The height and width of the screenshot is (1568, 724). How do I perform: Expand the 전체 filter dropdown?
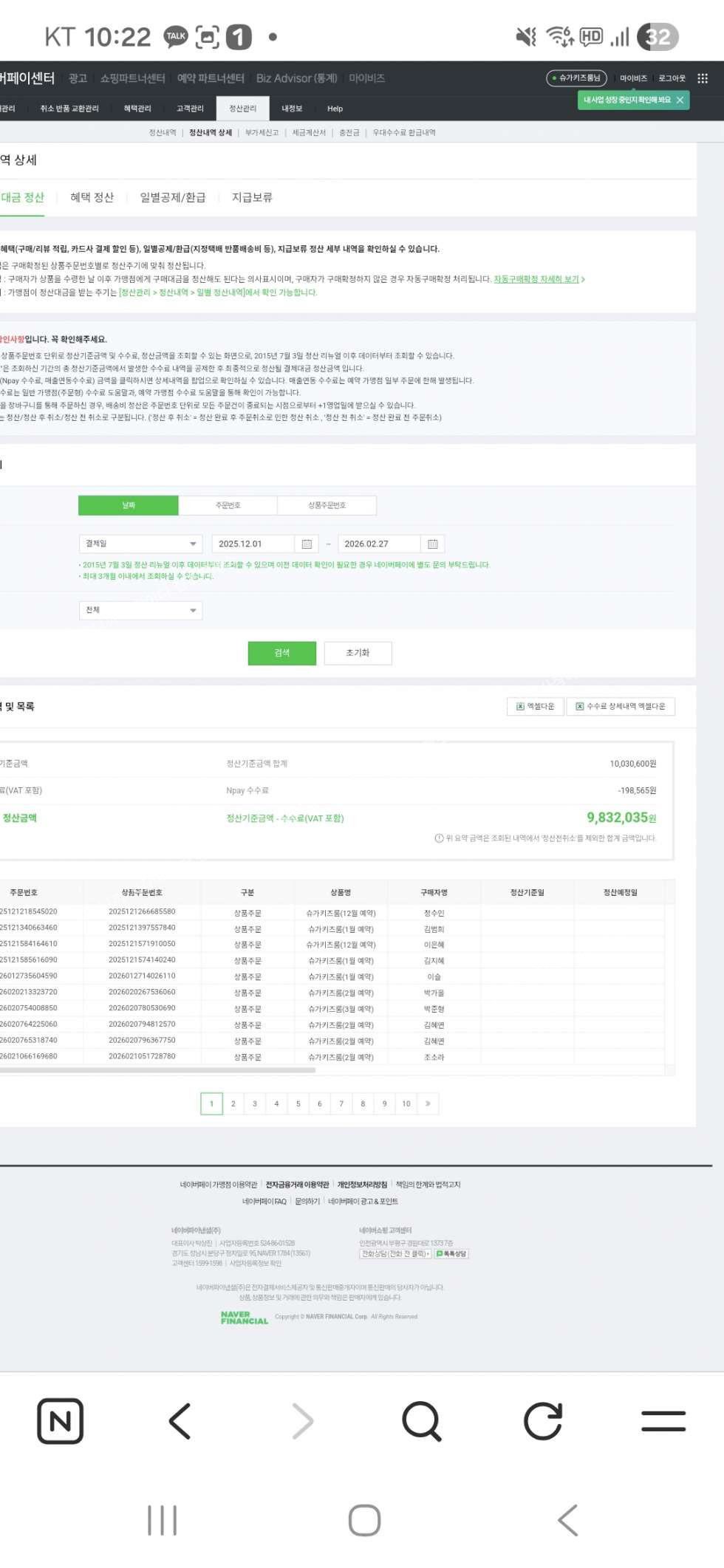(140, 610)
